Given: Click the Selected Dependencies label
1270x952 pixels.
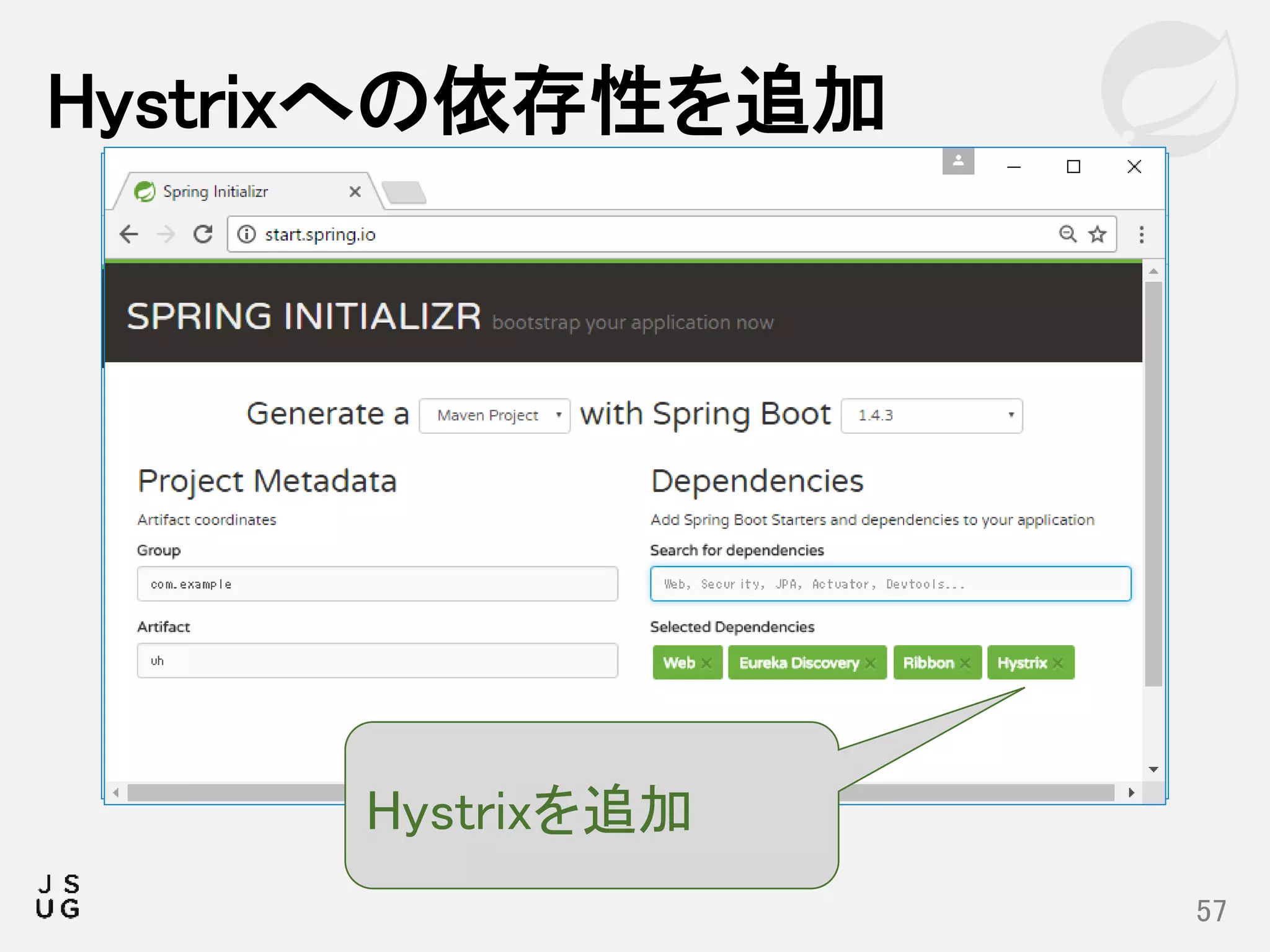Looking at the screenshot, I should tap(732, 627).
